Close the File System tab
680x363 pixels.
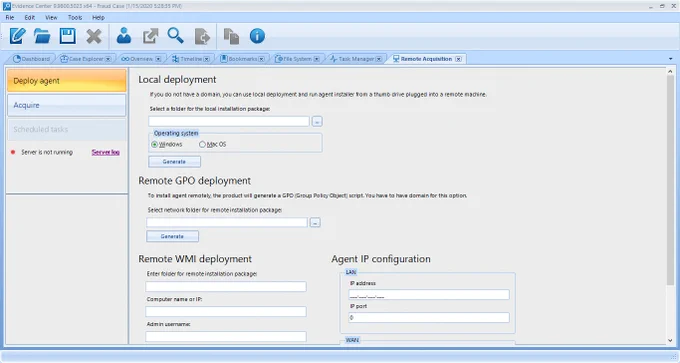coord(317,59)
